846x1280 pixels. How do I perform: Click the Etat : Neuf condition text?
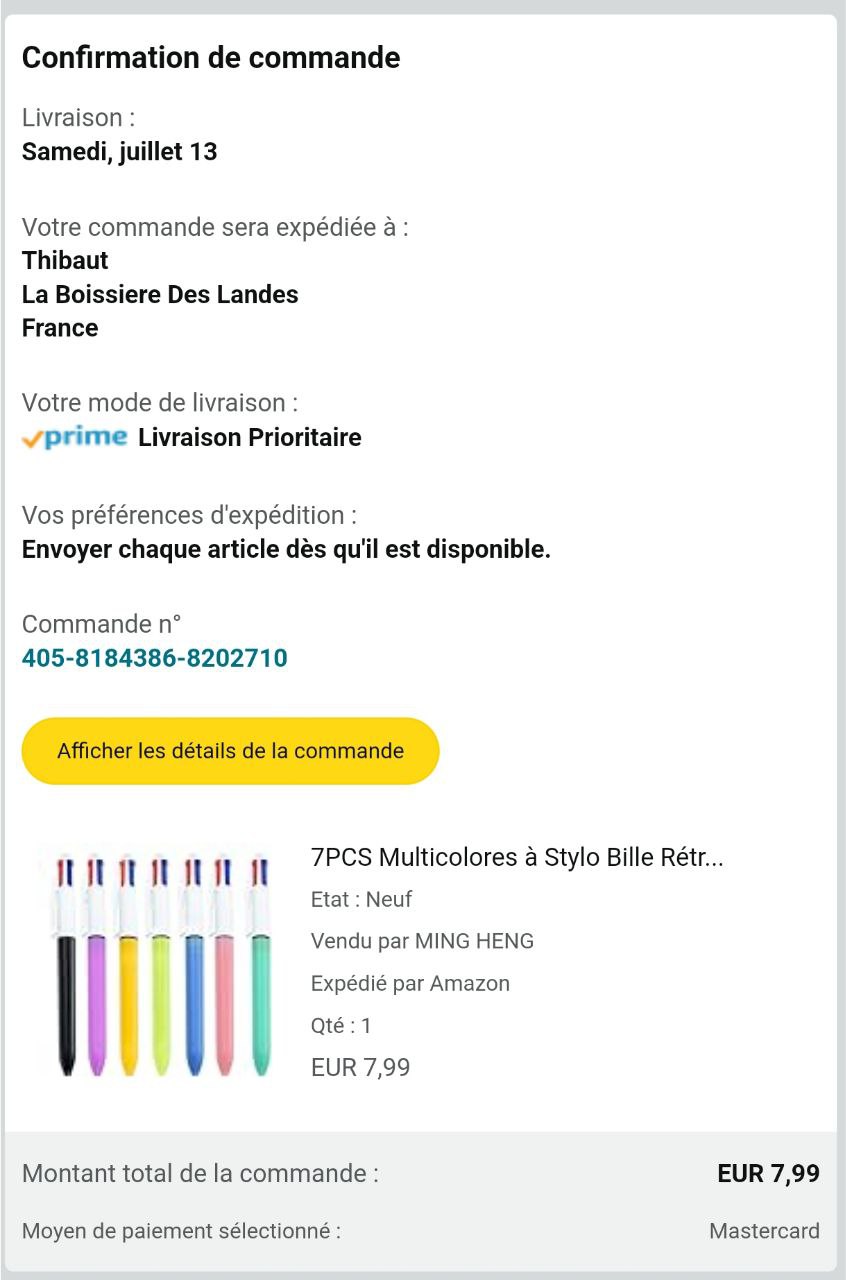click(x=361, y=899)
